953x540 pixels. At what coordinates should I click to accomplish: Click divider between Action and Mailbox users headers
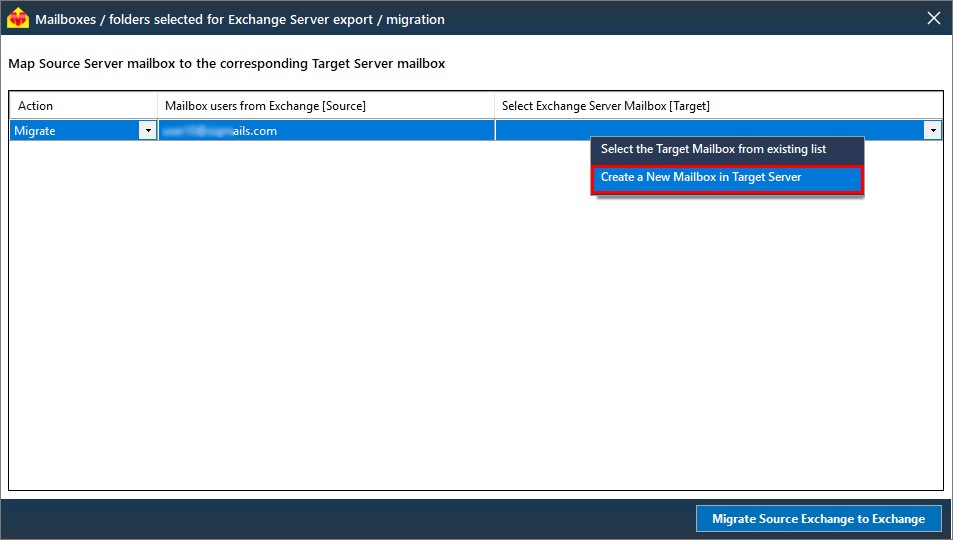point(157,105)
